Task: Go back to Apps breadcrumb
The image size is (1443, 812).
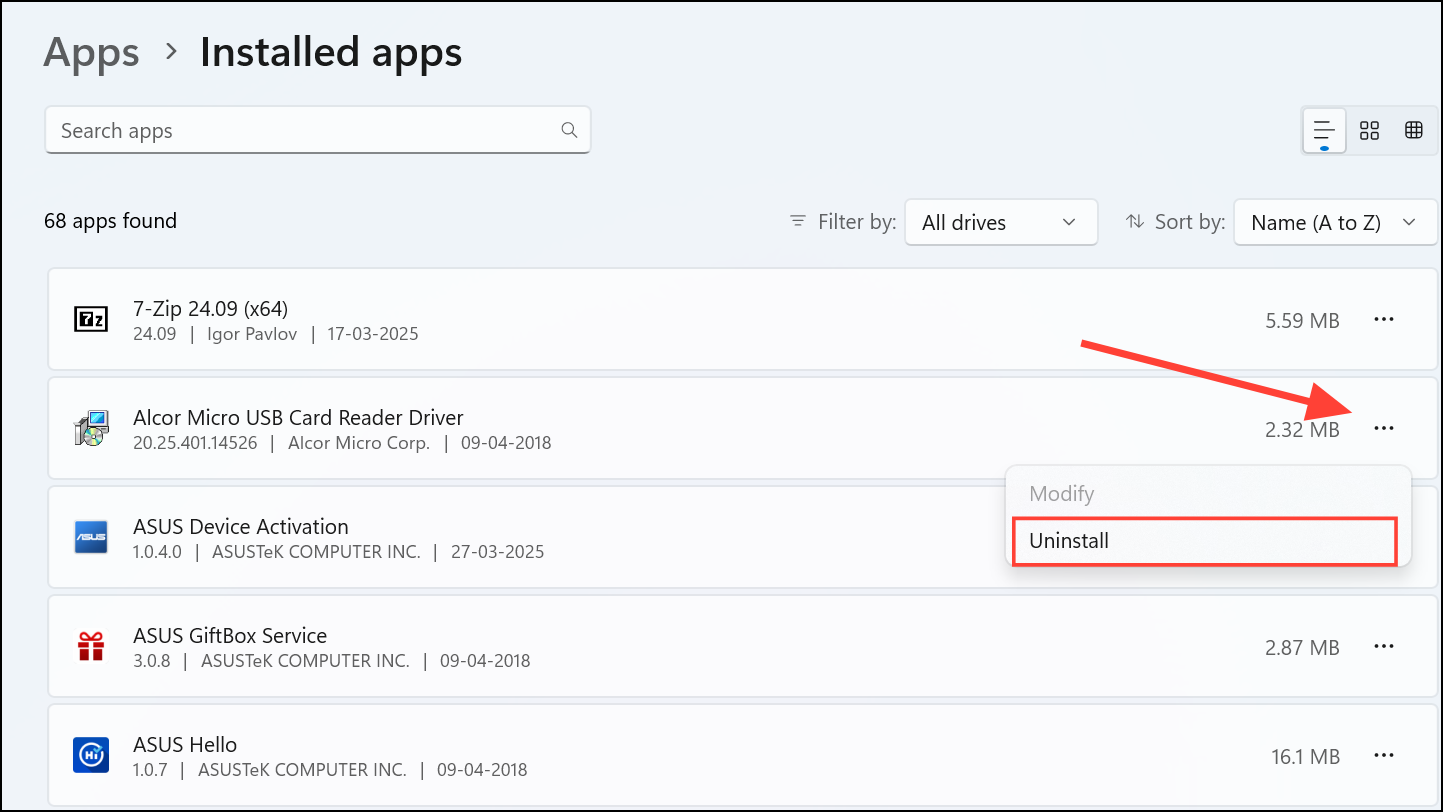Action: [92, 52]
